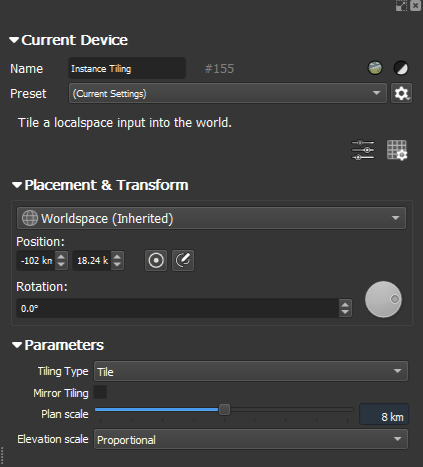Click the edit placement pencil icon
This screenshot has height=467, width=423.
tap(183, 260)
